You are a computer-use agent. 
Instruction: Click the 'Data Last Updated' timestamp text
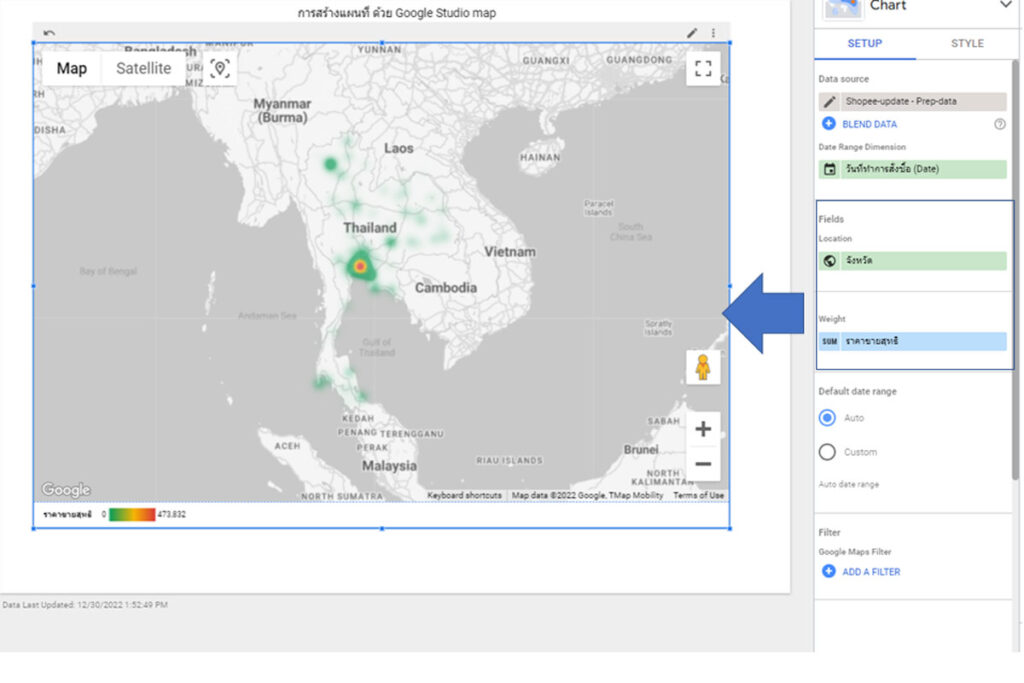pos(85,605)
